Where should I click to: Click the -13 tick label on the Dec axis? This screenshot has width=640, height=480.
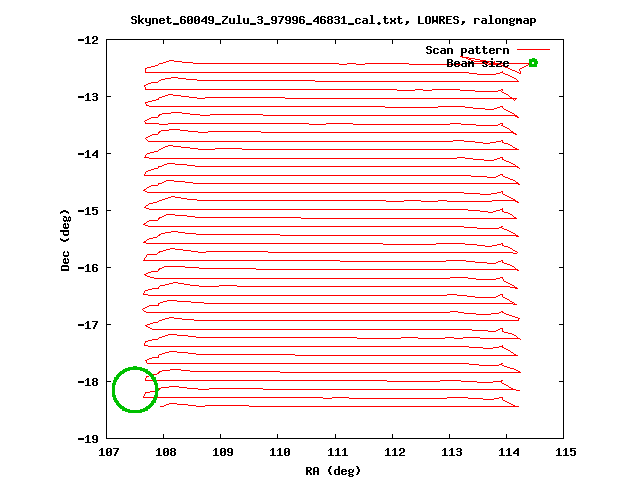click(x=88, y=97)
